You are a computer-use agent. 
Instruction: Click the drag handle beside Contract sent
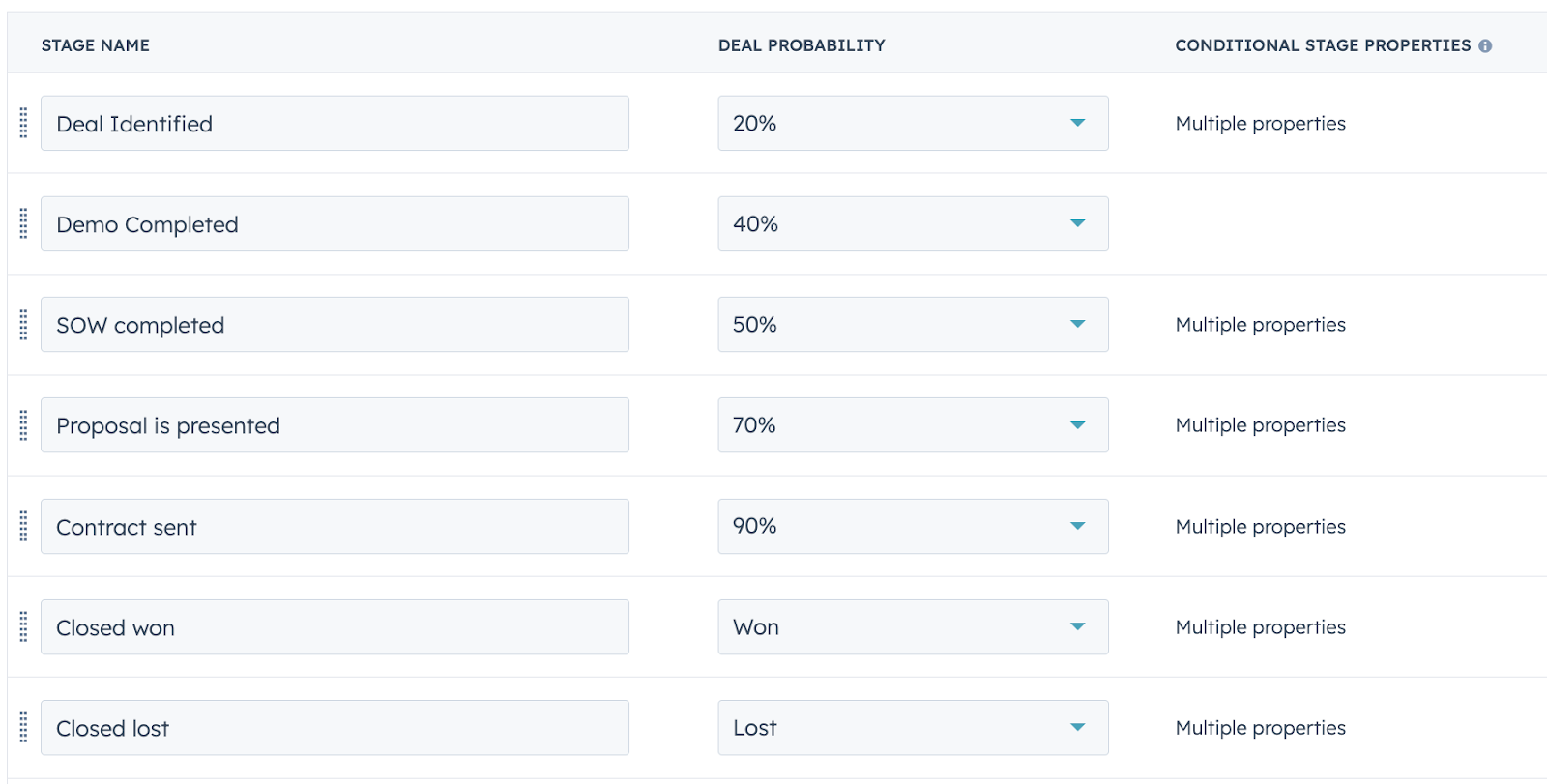click(24, 526)
